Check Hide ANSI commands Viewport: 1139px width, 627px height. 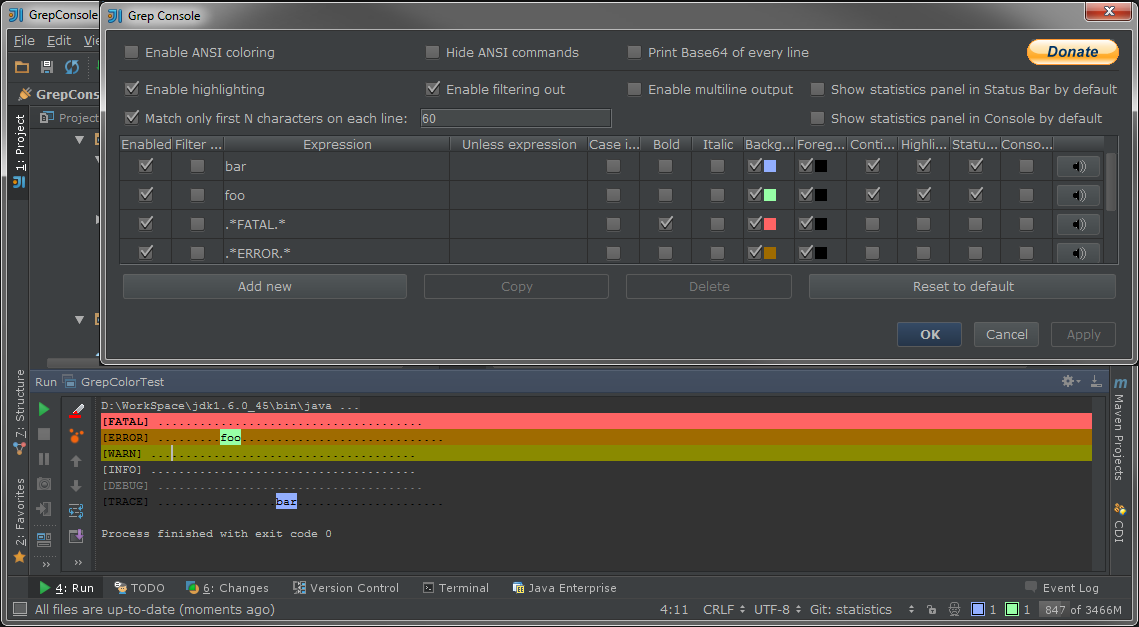click(432, 52)
